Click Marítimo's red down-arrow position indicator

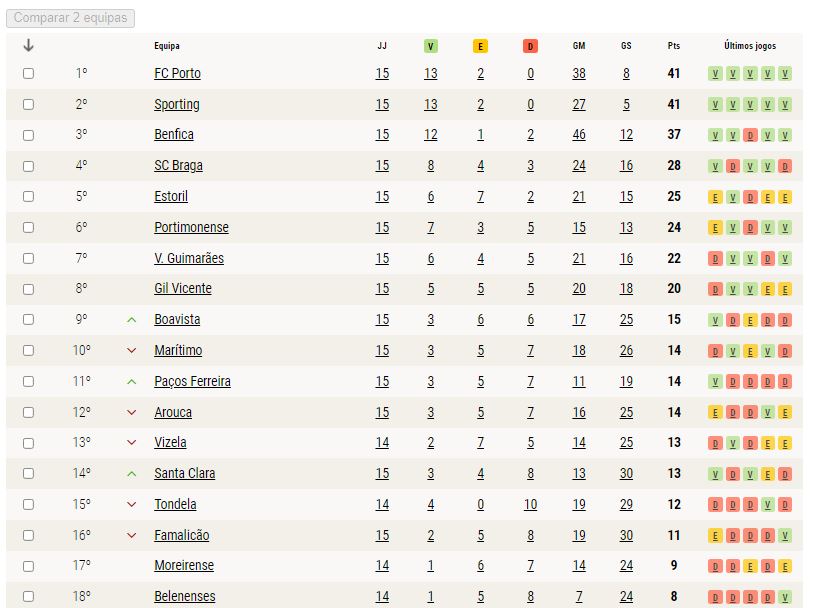click(x=132, y=350)
